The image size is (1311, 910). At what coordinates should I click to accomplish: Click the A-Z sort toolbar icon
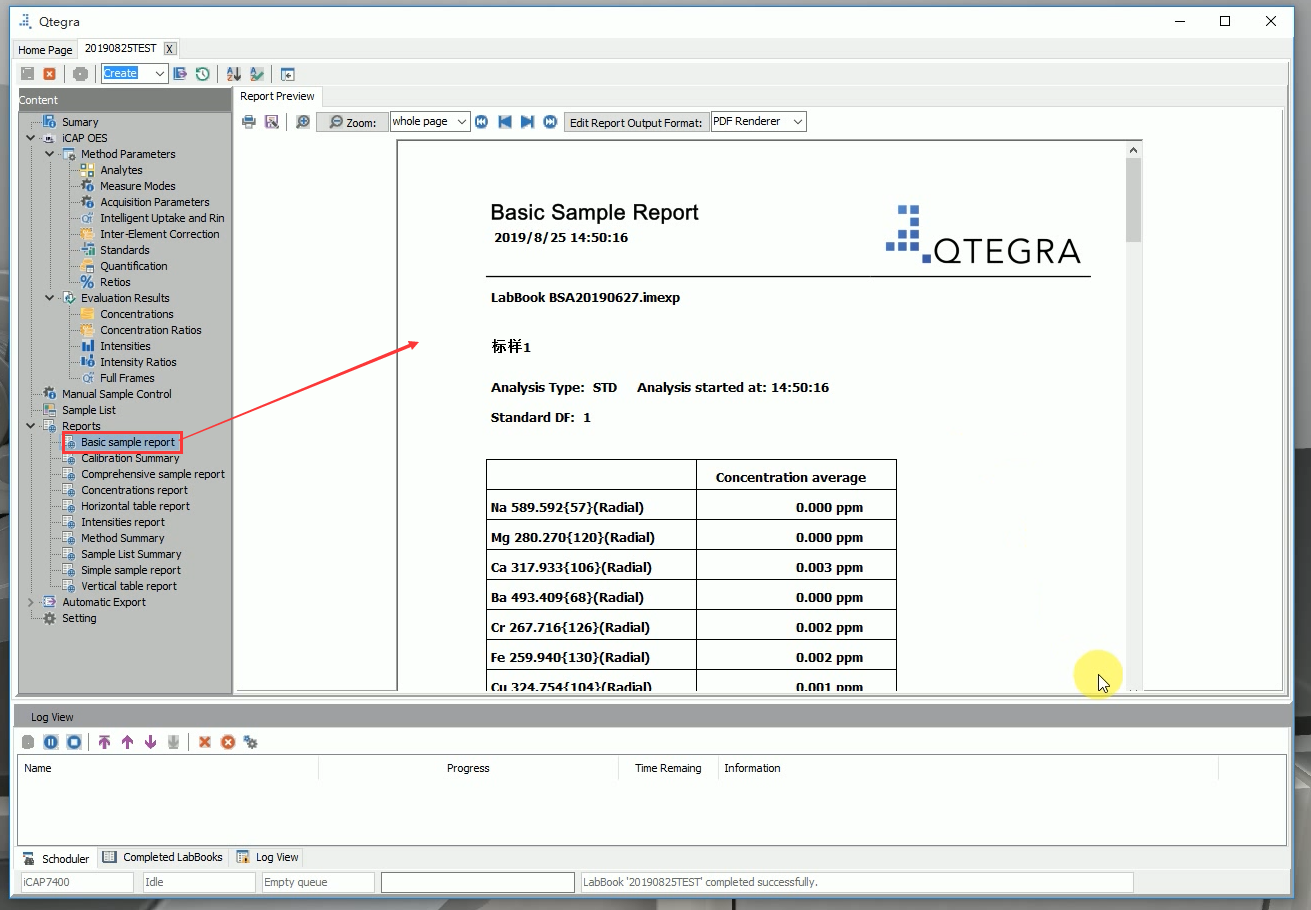coord(234,74)
